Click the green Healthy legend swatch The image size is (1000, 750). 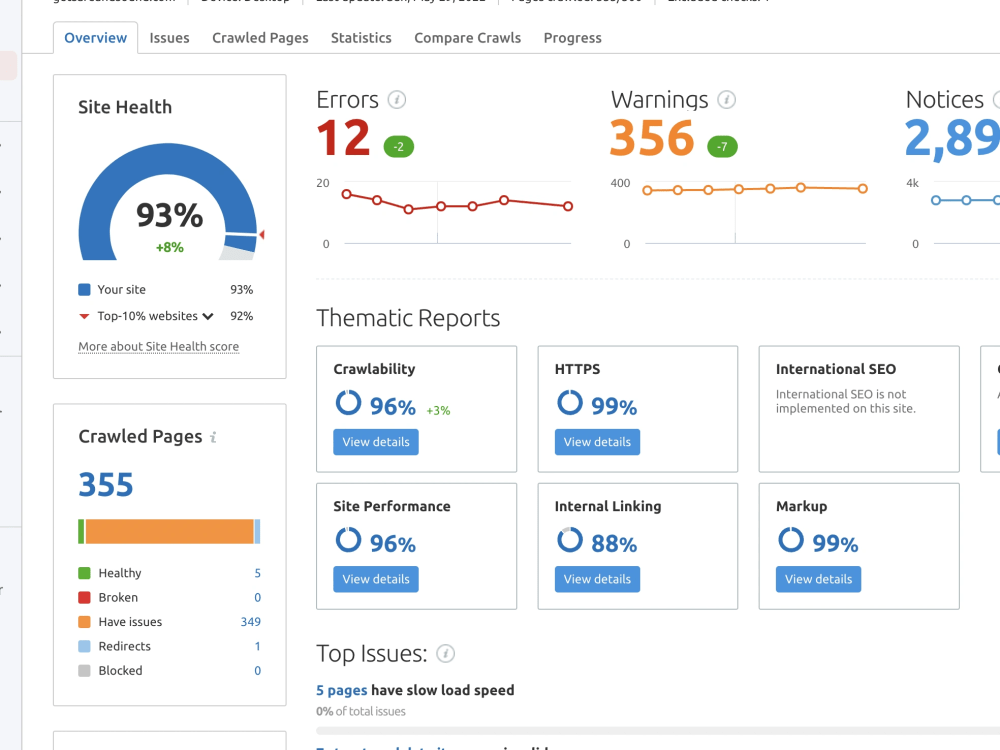84,573
